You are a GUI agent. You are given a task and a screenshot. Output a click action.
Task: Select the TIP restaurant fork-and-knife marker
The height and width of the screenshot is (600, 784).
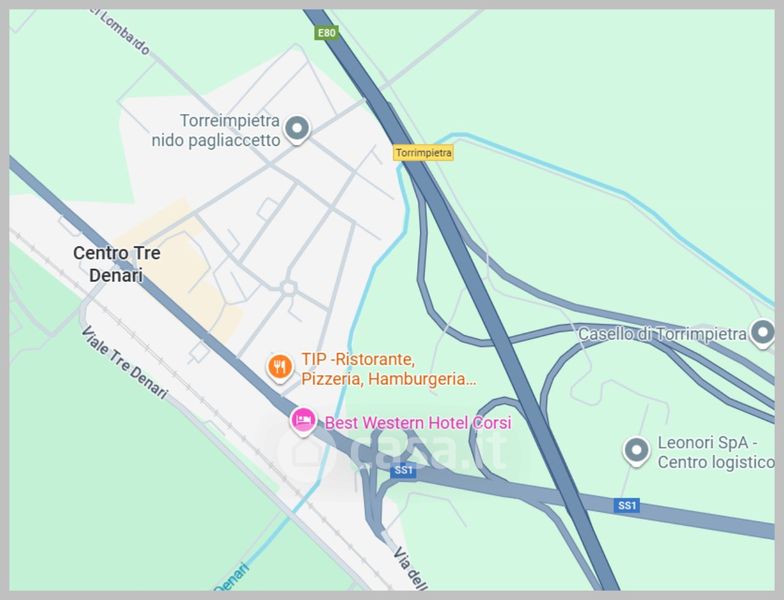click(x=280, y=368)
